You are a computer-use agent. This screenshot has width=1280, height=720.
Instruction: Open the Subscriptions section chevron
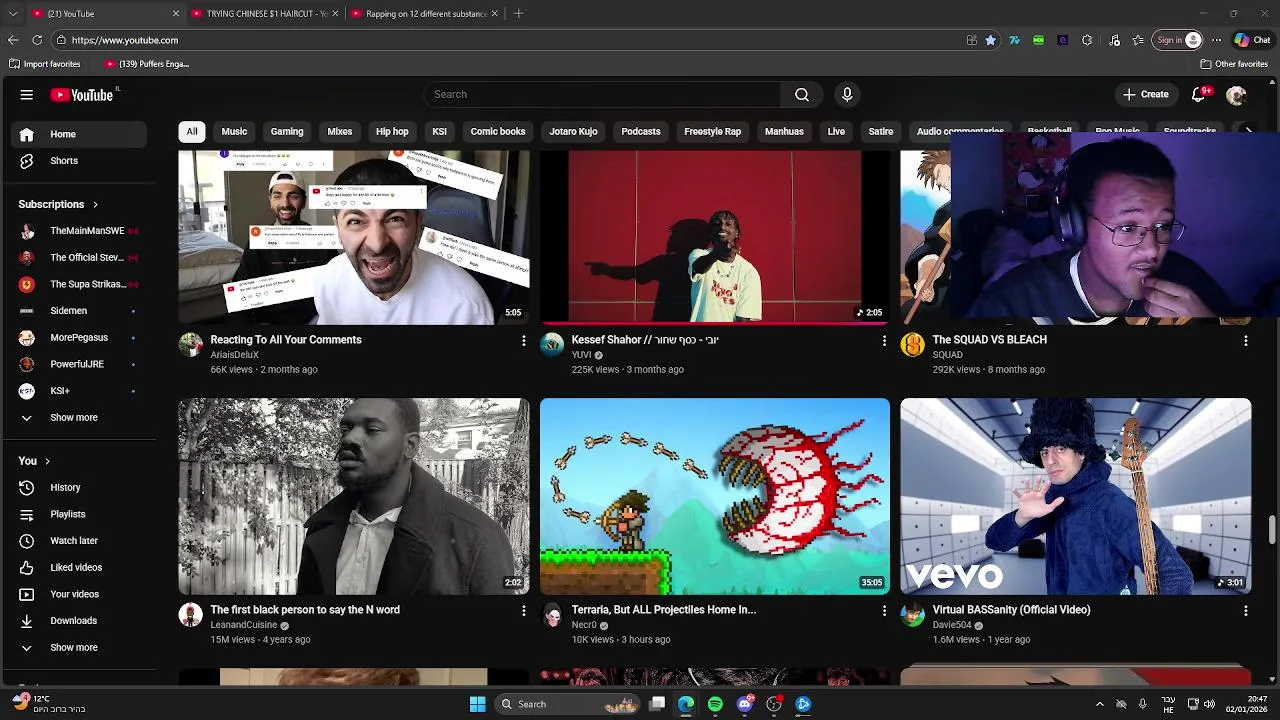point(95,205)
